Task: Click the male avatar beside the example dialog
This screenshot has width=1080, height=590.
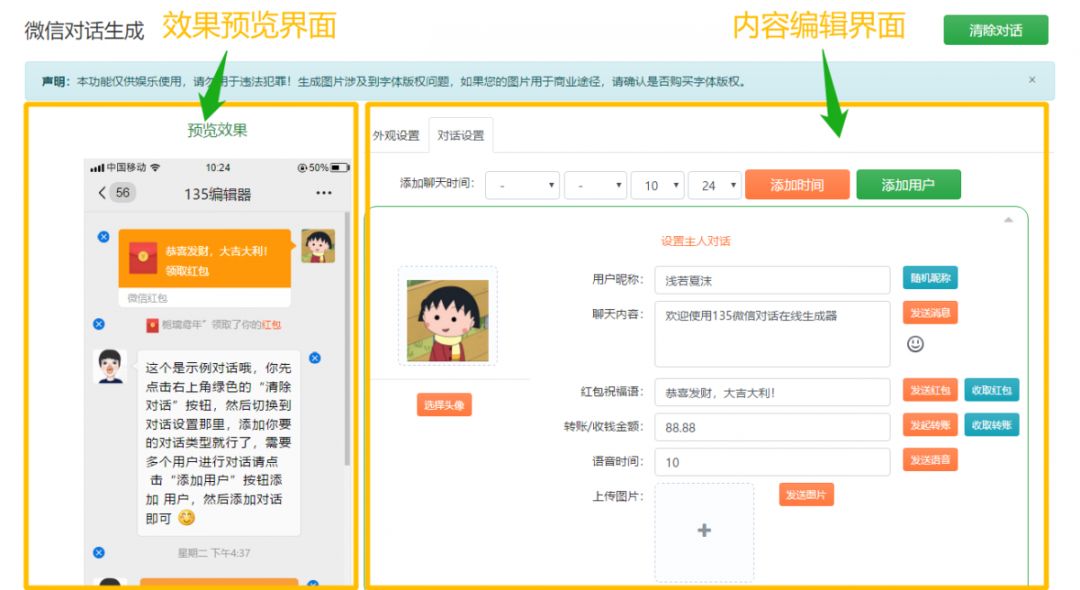Action: pos(110,366)
